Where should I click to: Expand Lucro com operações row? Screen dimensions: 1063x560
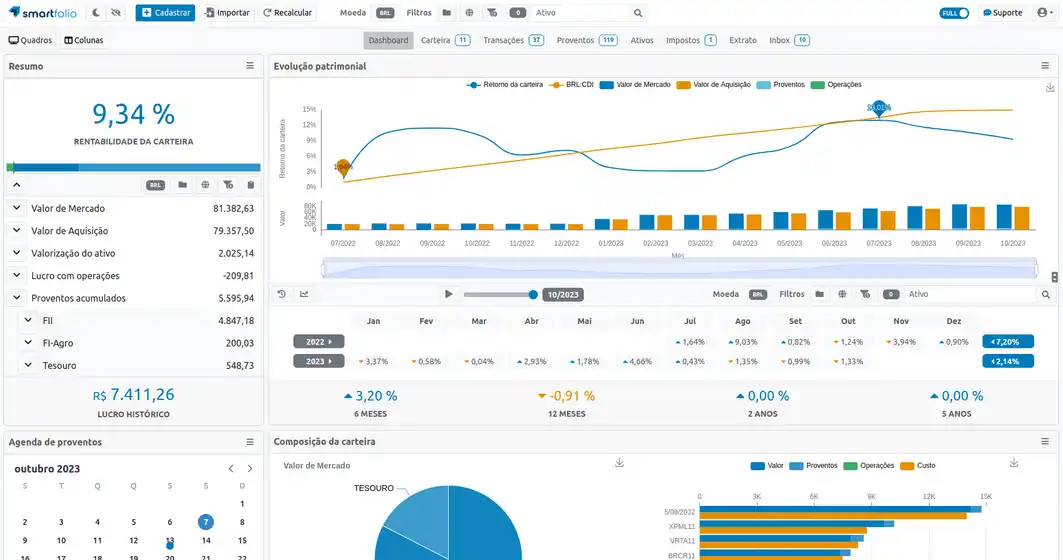point(16,275)
